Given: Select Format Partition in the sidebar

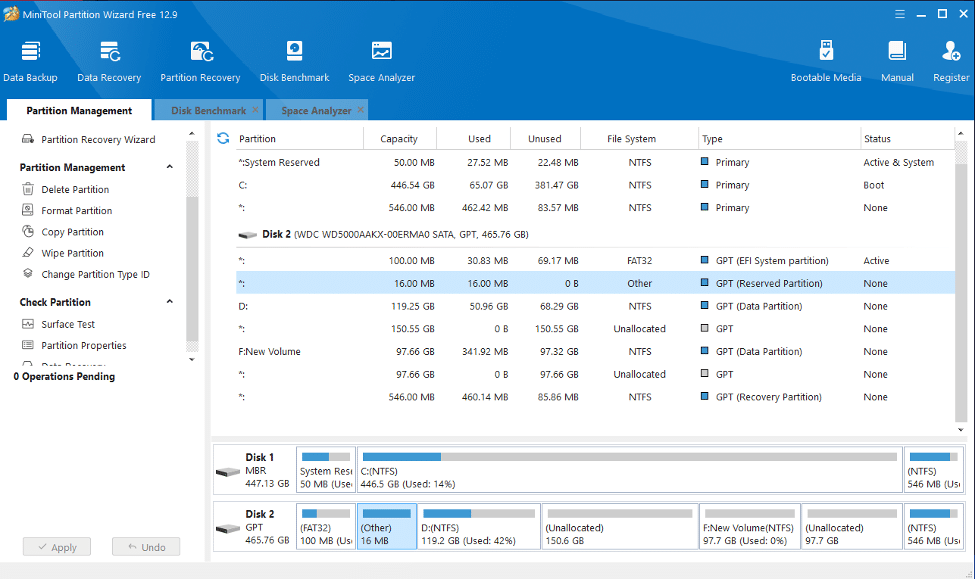Looking at the screenshot, I should click(x=77, y=211).
